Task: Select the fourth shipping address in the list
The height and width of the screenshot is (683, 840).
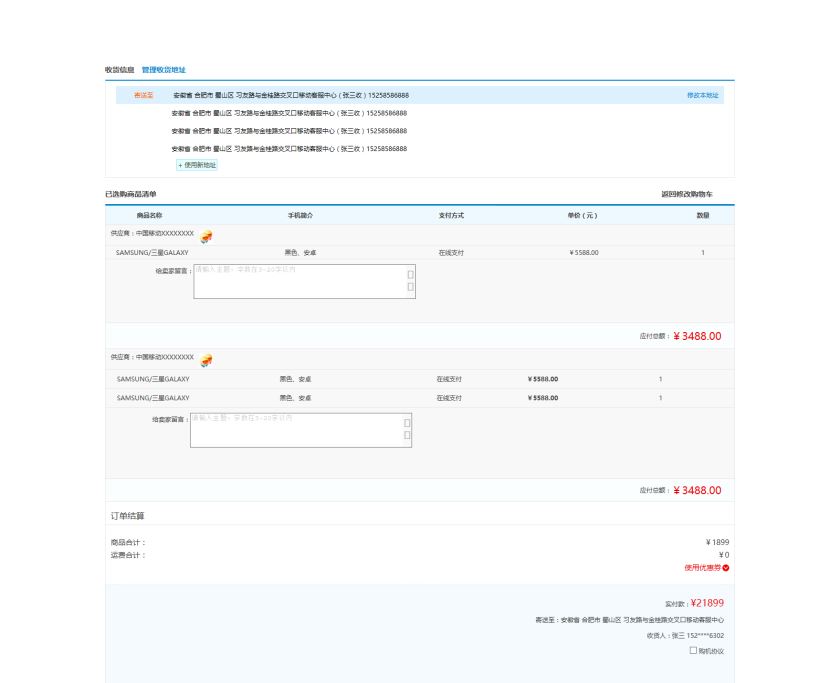Action: point(289,148)
